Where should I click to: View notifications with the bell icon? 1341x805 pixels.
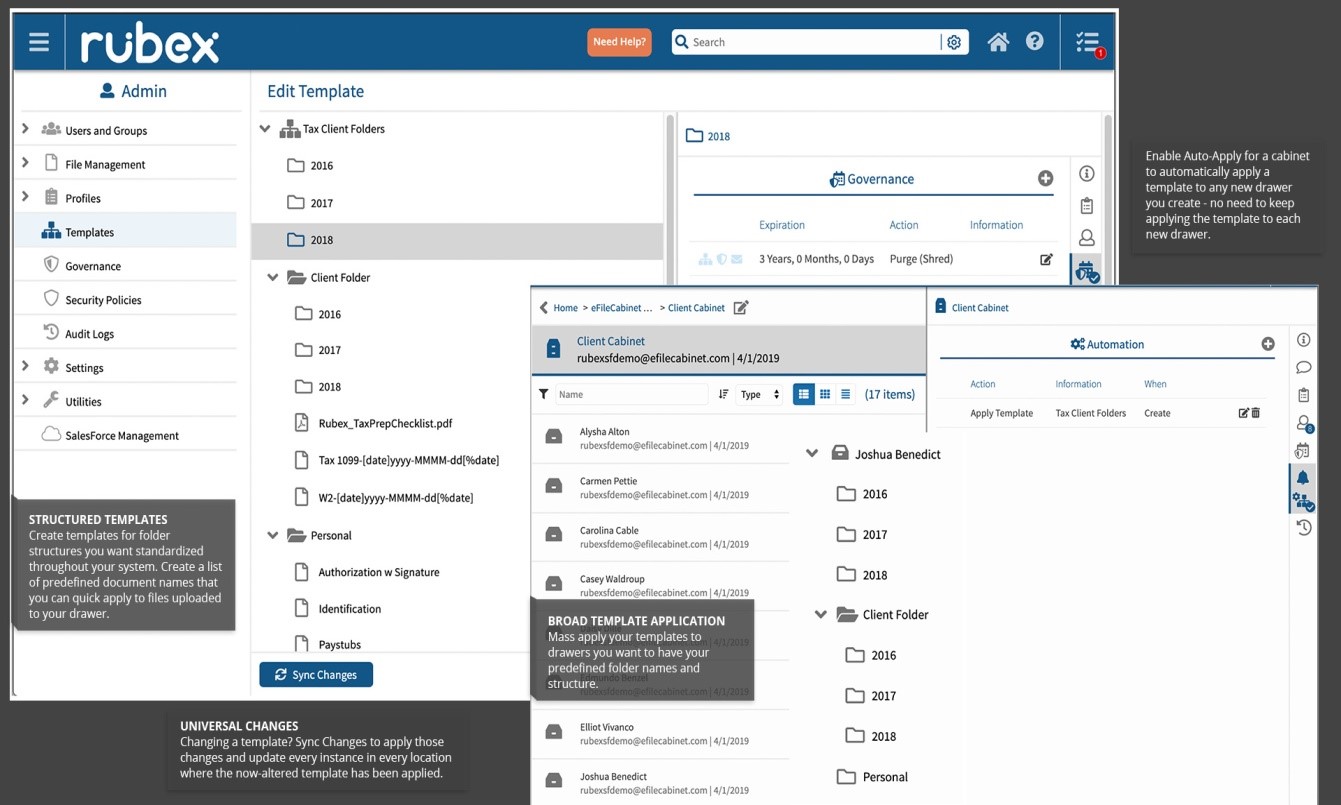(x=1303, y=477)
